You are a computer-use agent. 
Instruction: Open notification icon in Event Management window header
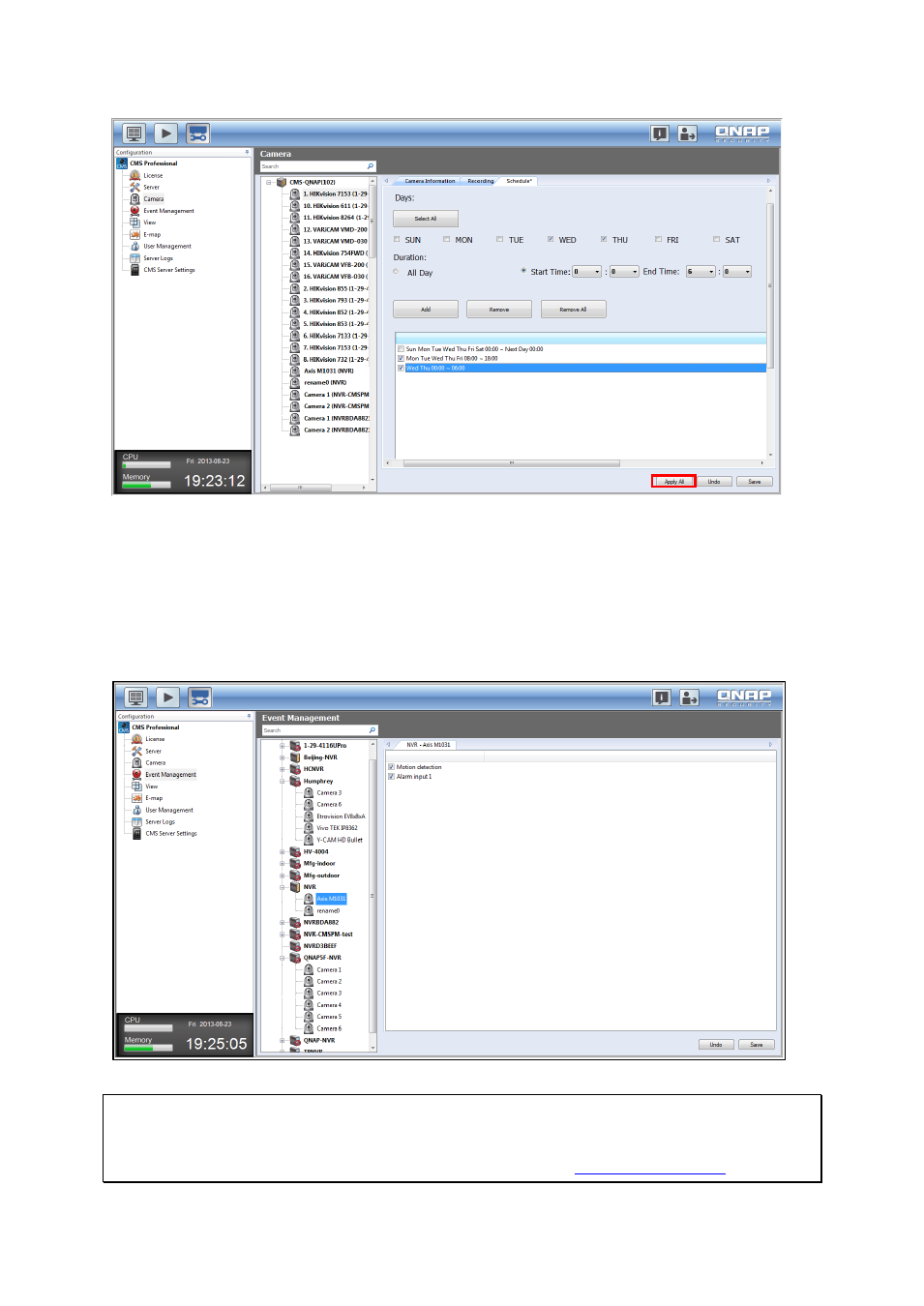point(662,698)
